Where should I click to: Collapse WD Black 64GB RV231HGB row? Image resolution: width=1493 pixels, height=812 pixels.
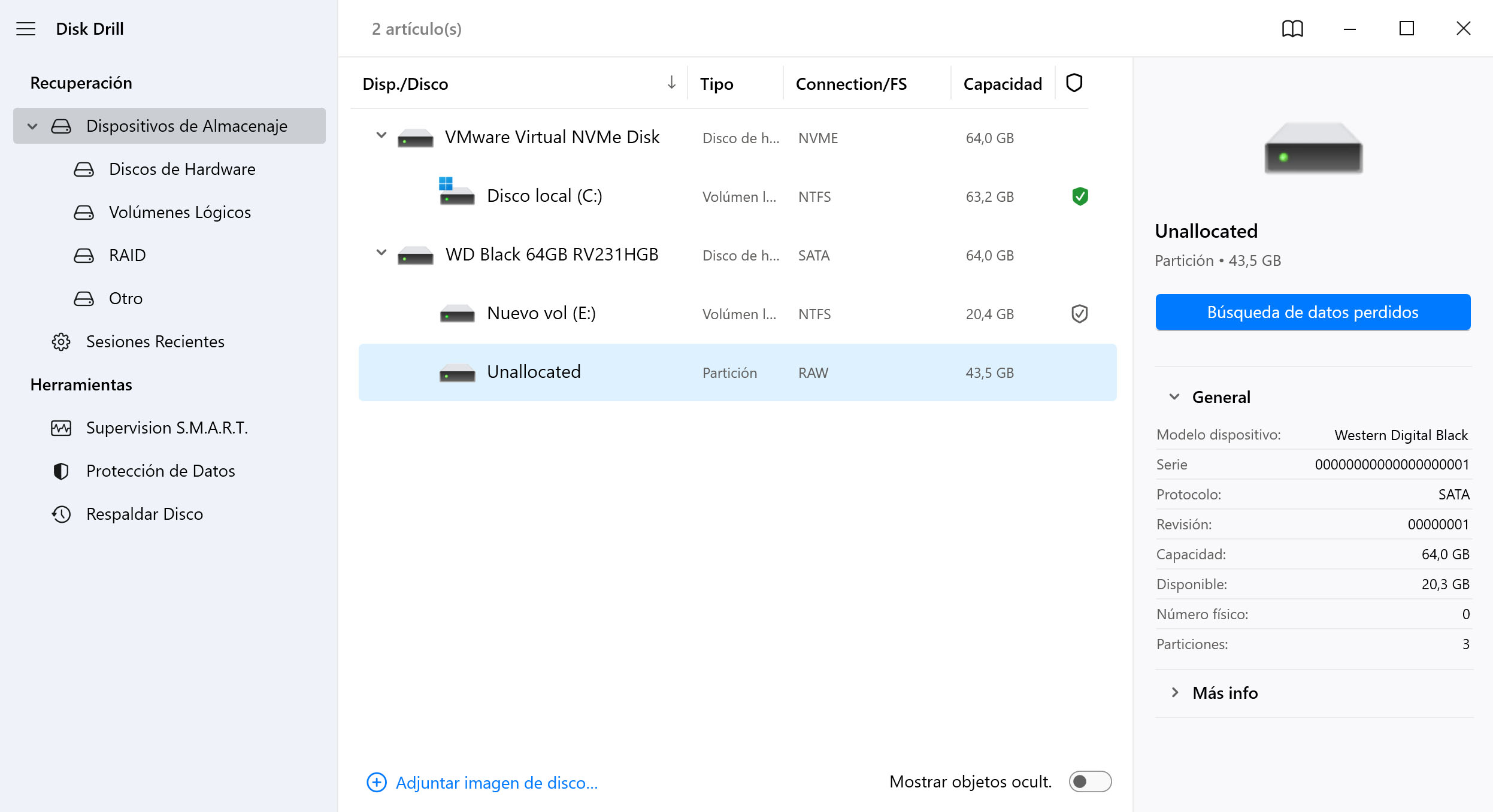(381, 253)
